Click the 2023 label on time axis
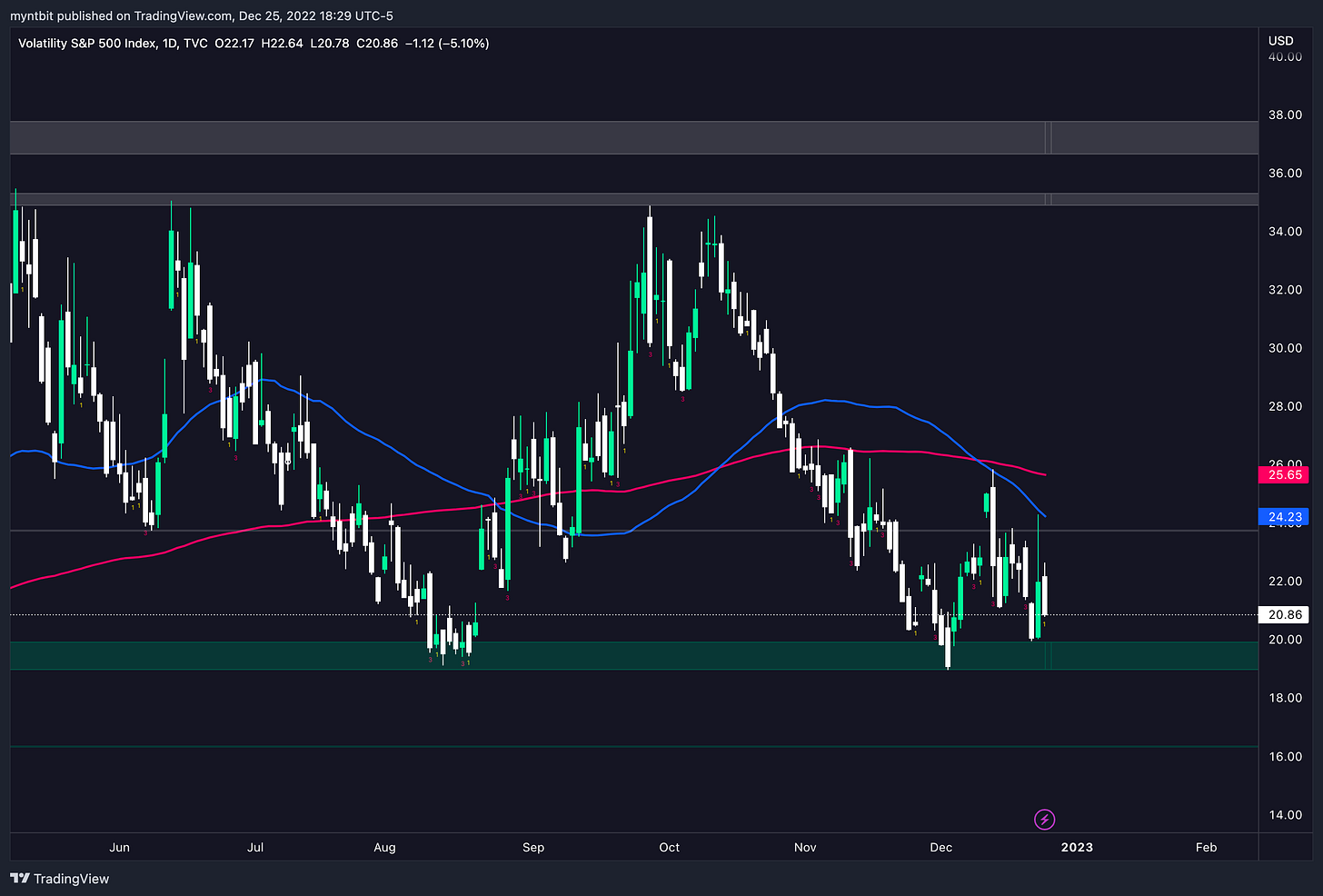Viewport: 1323px width, 896px height. pyautogui.click(x=1077, y=847)
